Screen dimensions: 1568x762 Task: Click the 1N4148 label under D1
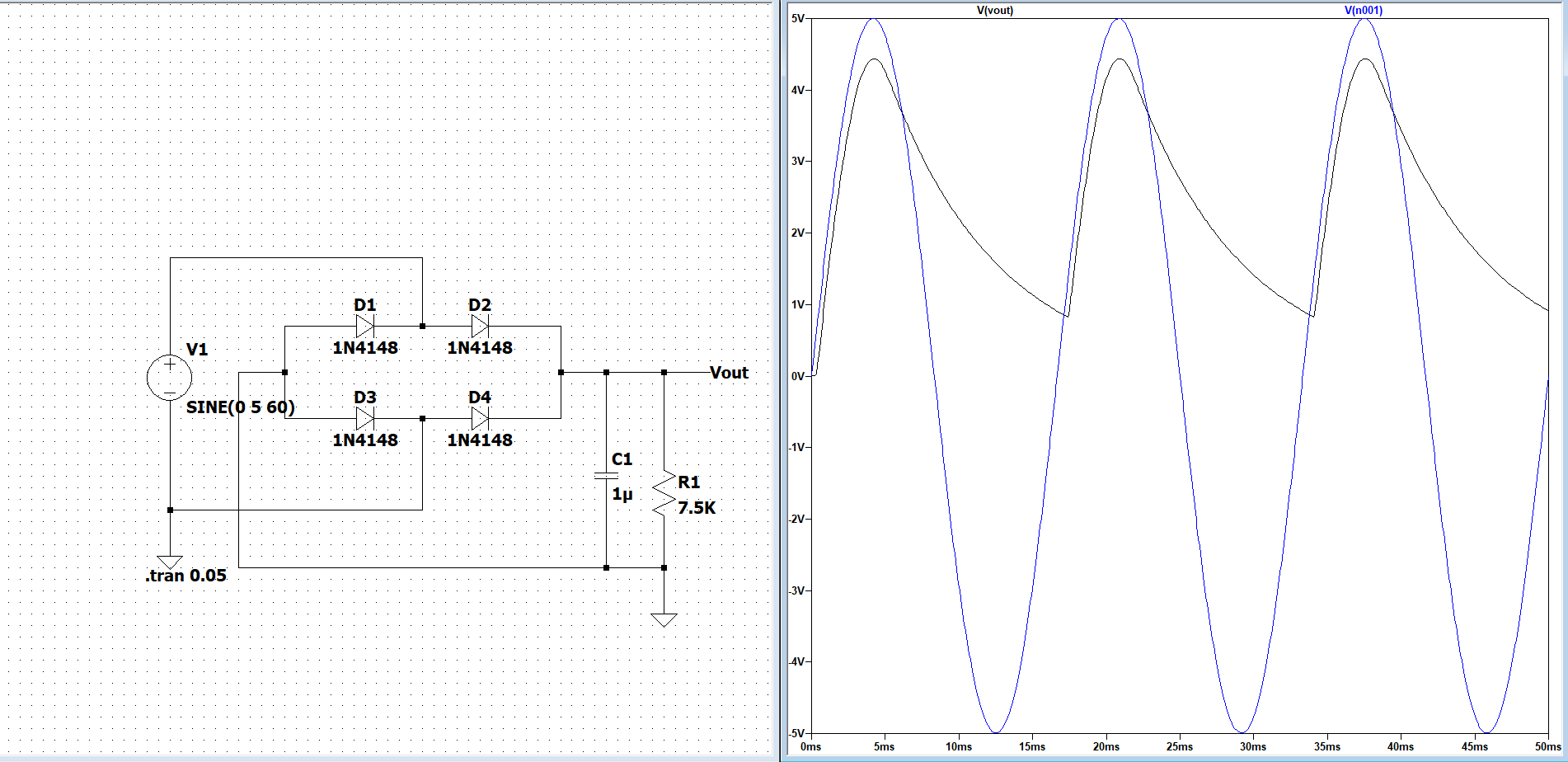365,349
